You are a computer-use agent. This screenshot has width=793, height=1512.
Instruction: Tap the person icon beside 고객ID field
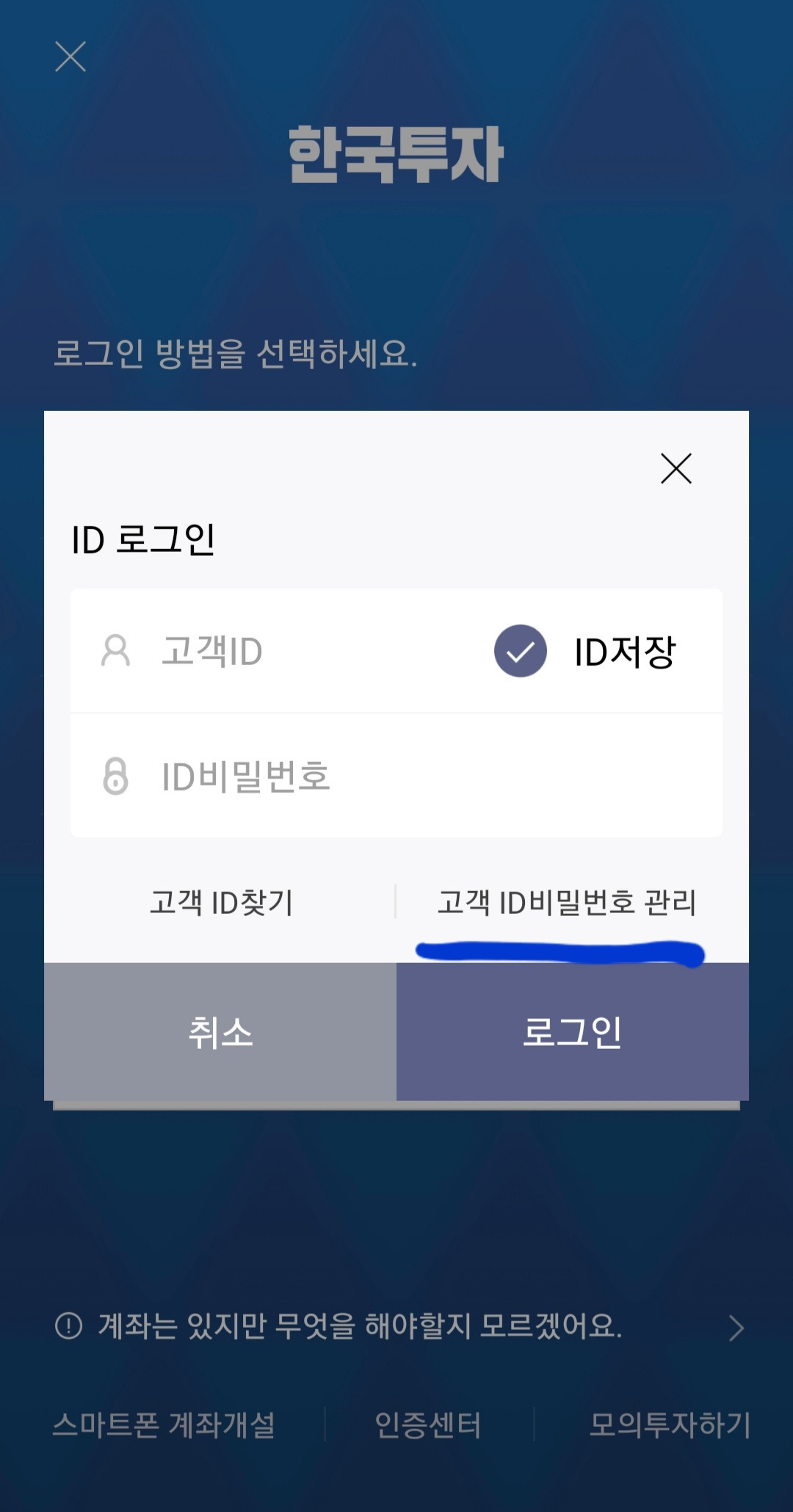coord(115,651)
